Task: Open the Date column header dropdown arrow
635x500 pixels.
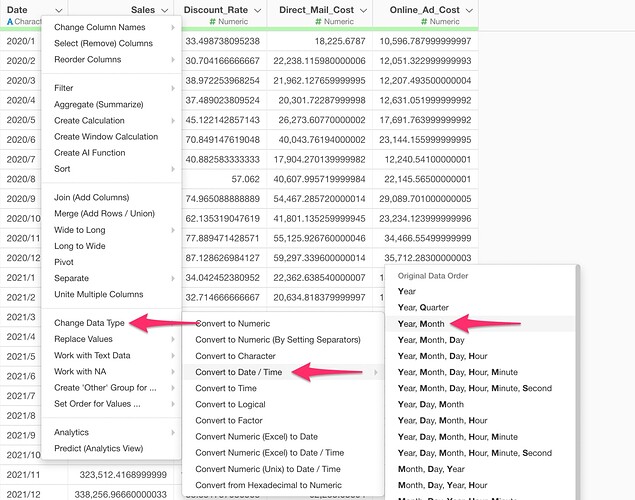Action: pos(58,9)
